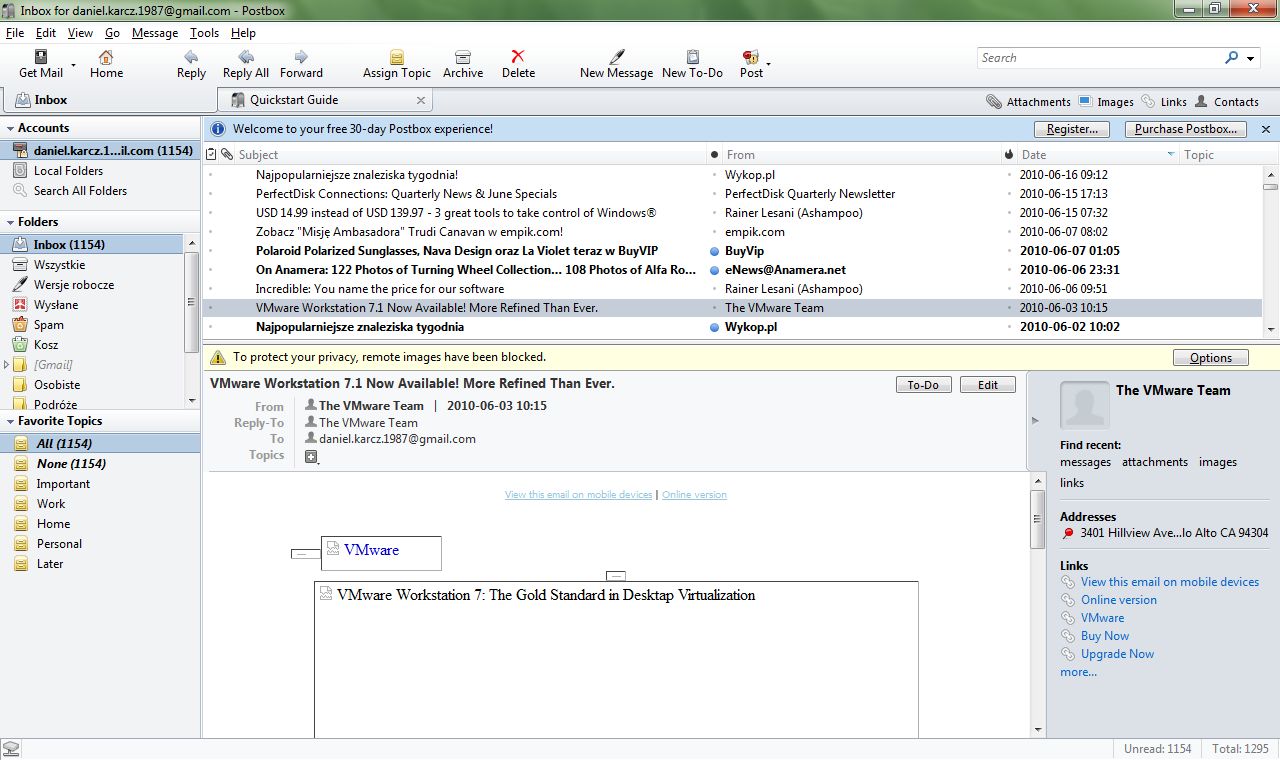Toggle read status dot for the BuyVip message
The image size is (1280, 760).
point(714,251)
